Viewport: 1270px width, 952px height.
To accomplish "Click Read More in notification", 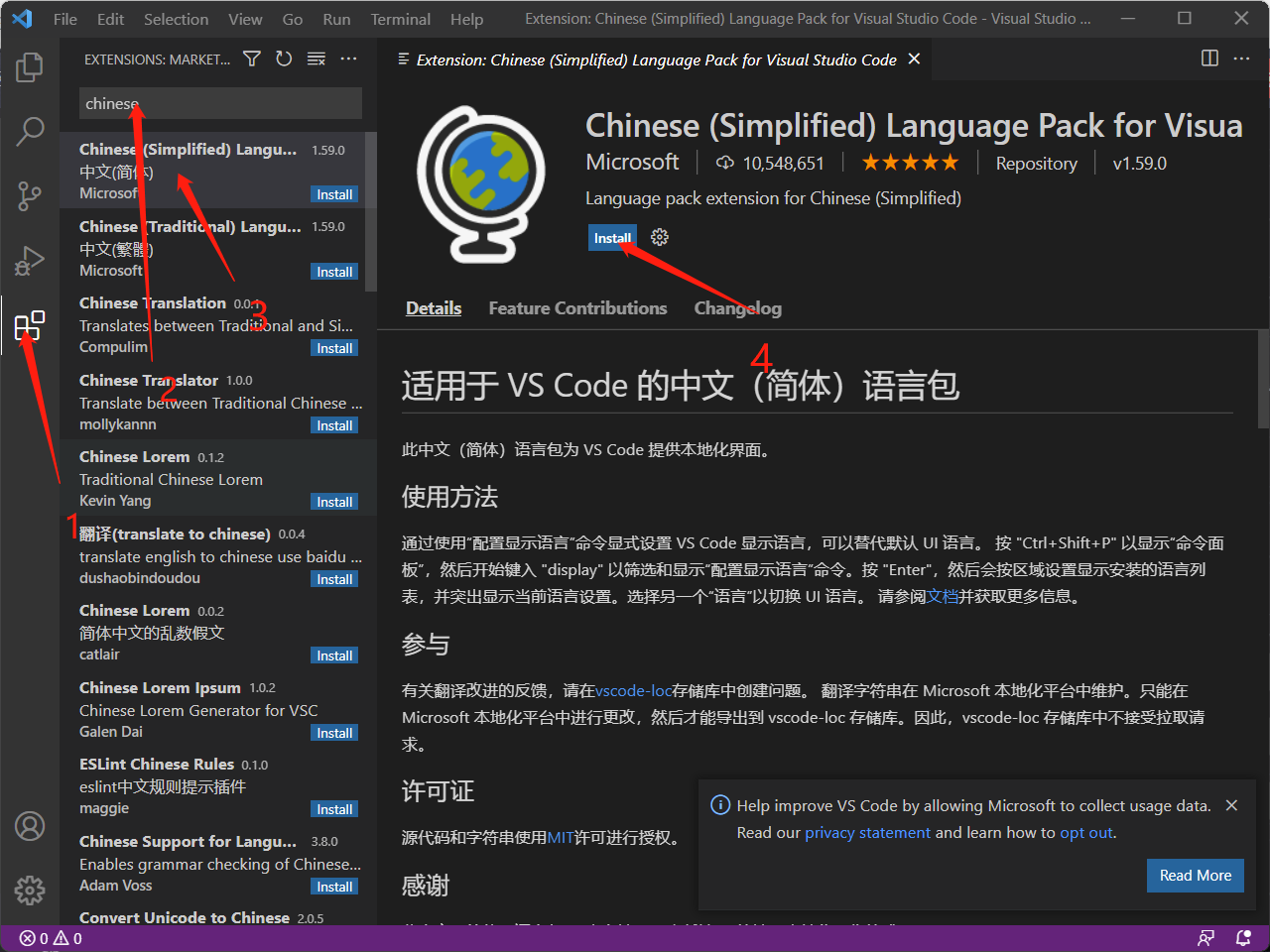I will click(x=1196, y=875).
